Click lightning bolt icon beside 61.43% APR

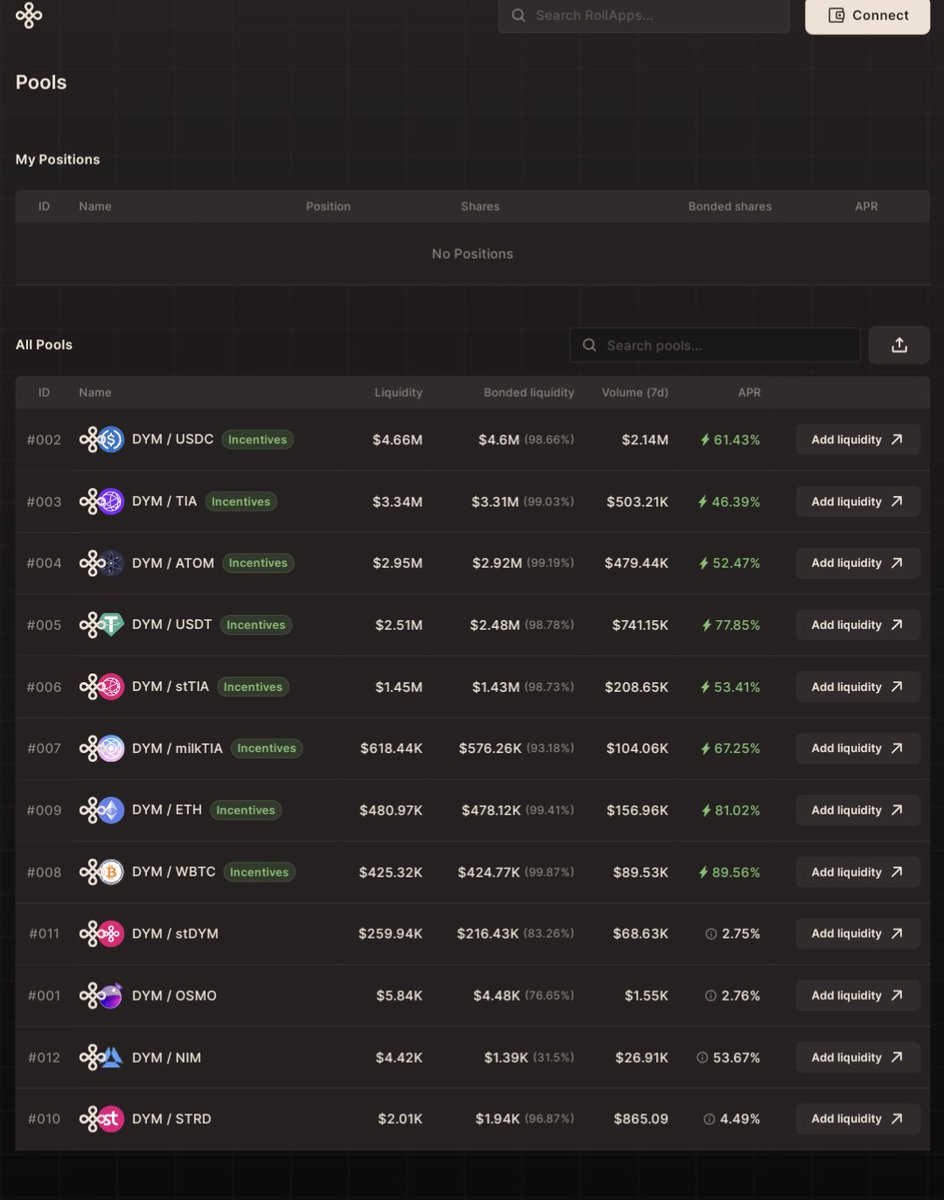(x=705, y=439)
